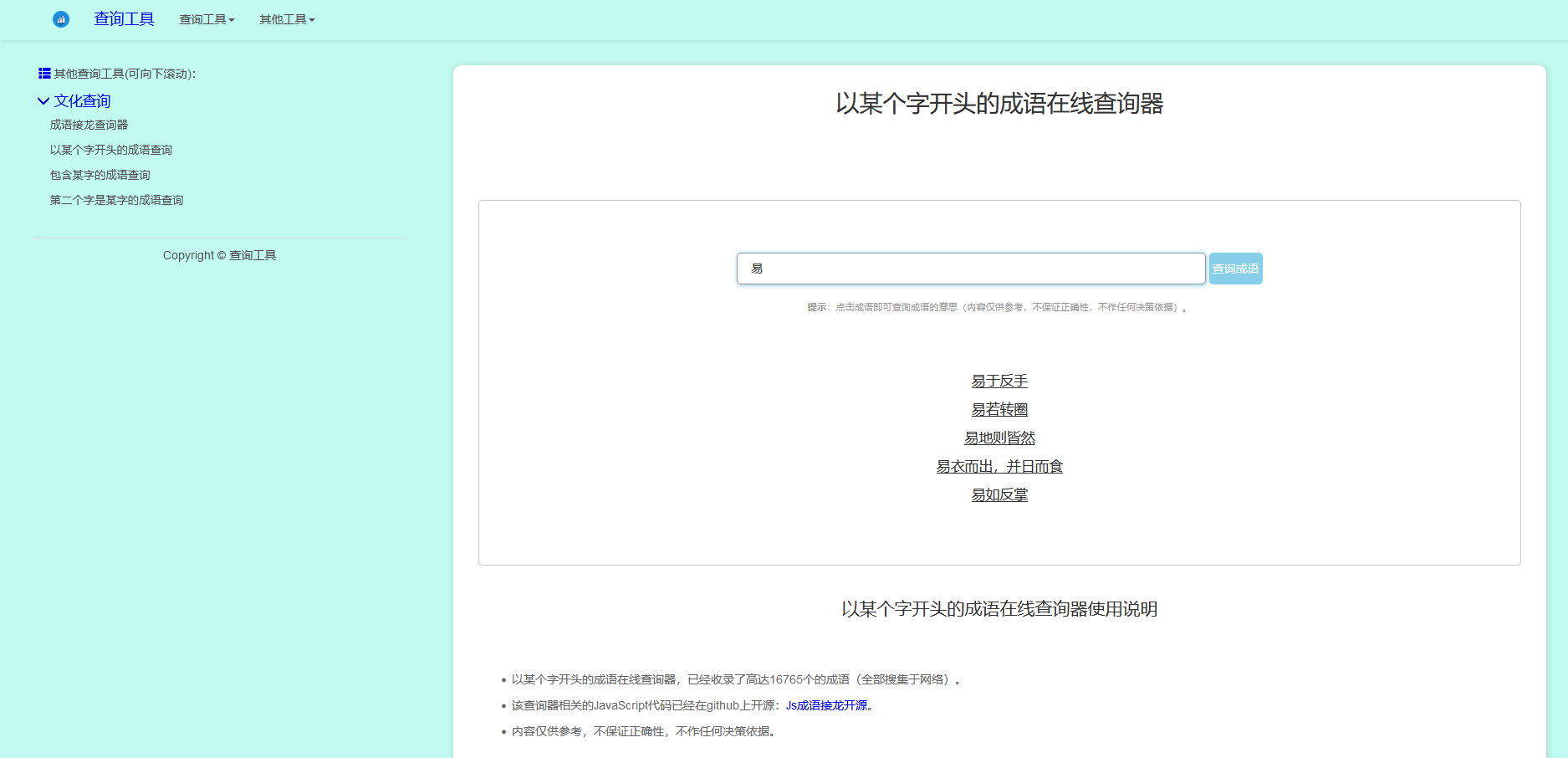Select 以某个字开头的成语查询 in sidebar

tap(110, 150)
